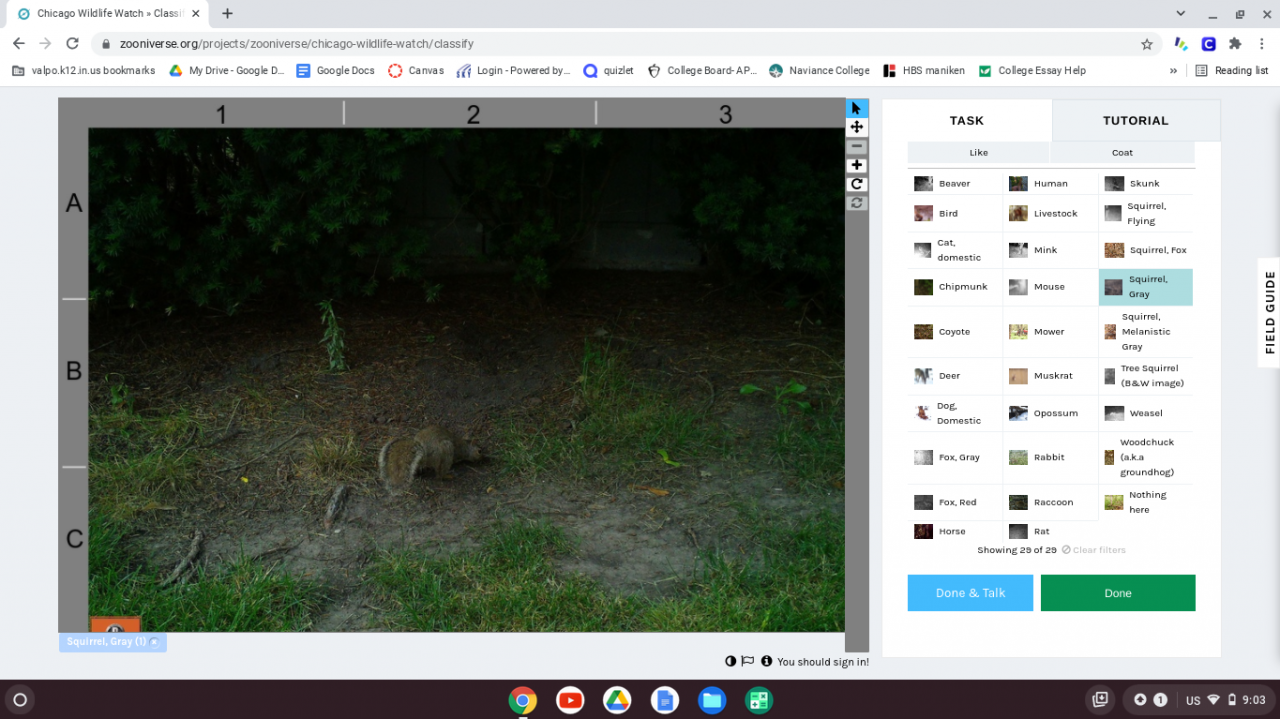Screen dimensions: 1280x719
Task: Open Files app from the shelf
Action: (711, 700)
